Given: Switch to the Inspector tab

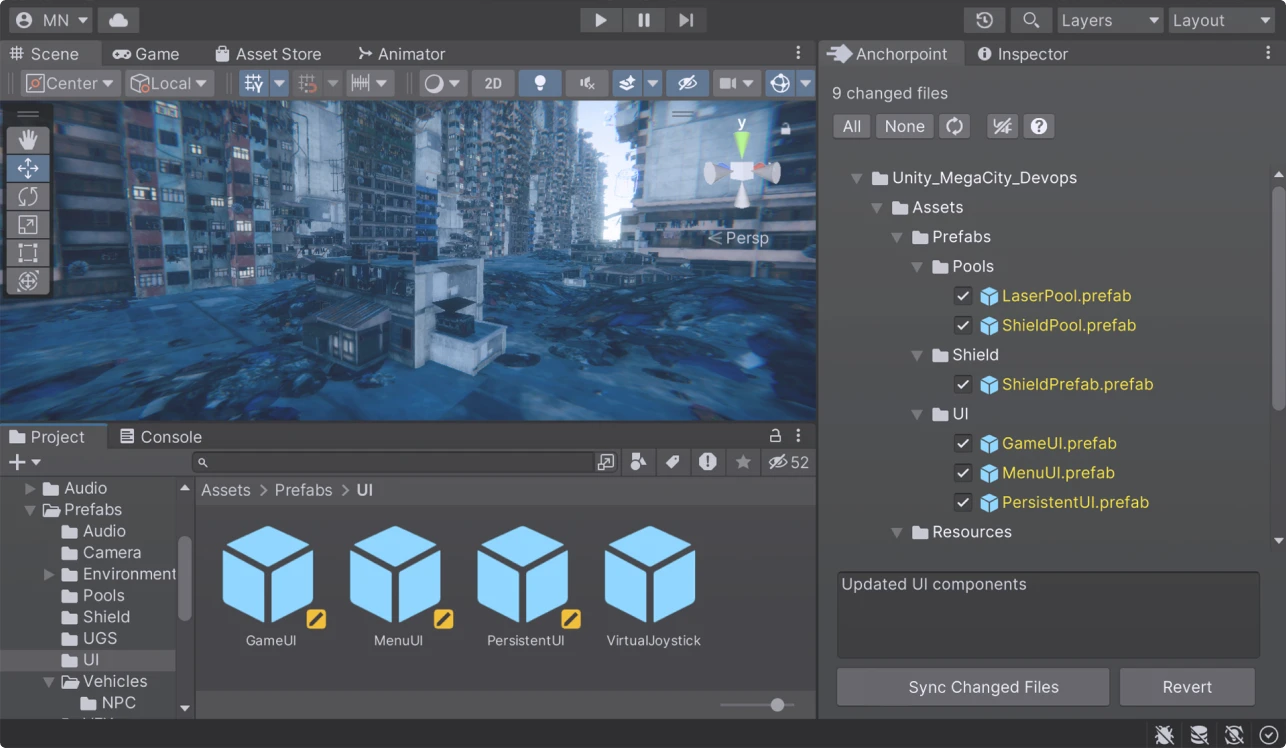Looking at the screenshot, I should pyautogui.click(x=1022, y=54).
